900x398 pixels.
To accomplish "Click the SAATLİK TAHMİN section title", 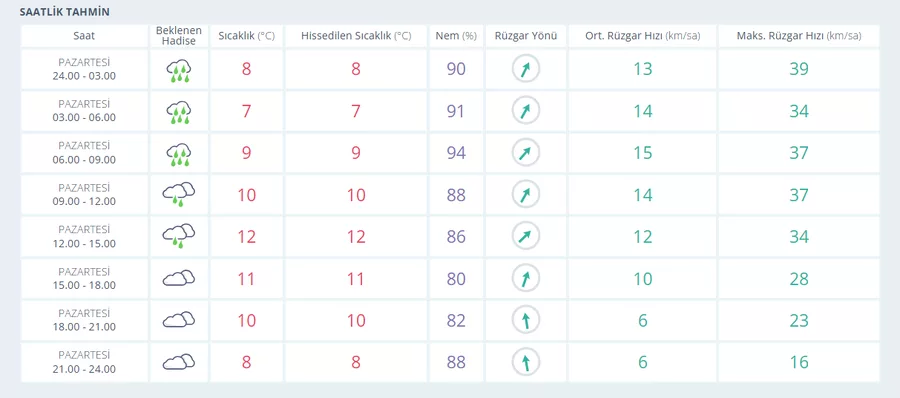I will 65,11.
